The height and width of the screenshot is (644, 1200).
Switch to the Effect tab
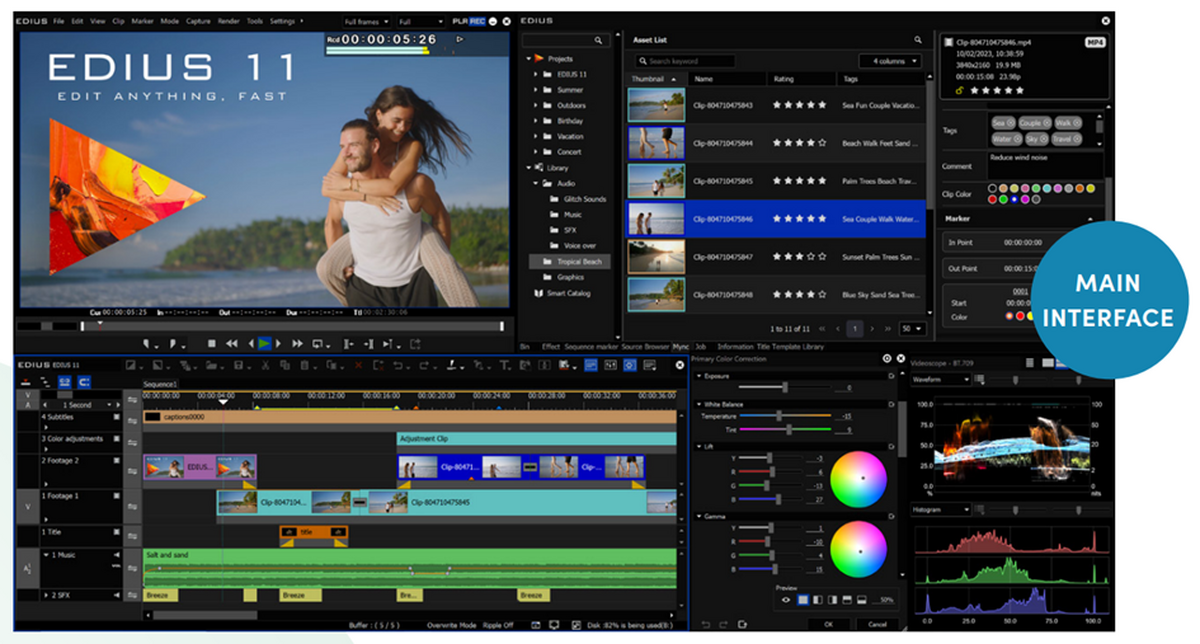click(550, 346)
